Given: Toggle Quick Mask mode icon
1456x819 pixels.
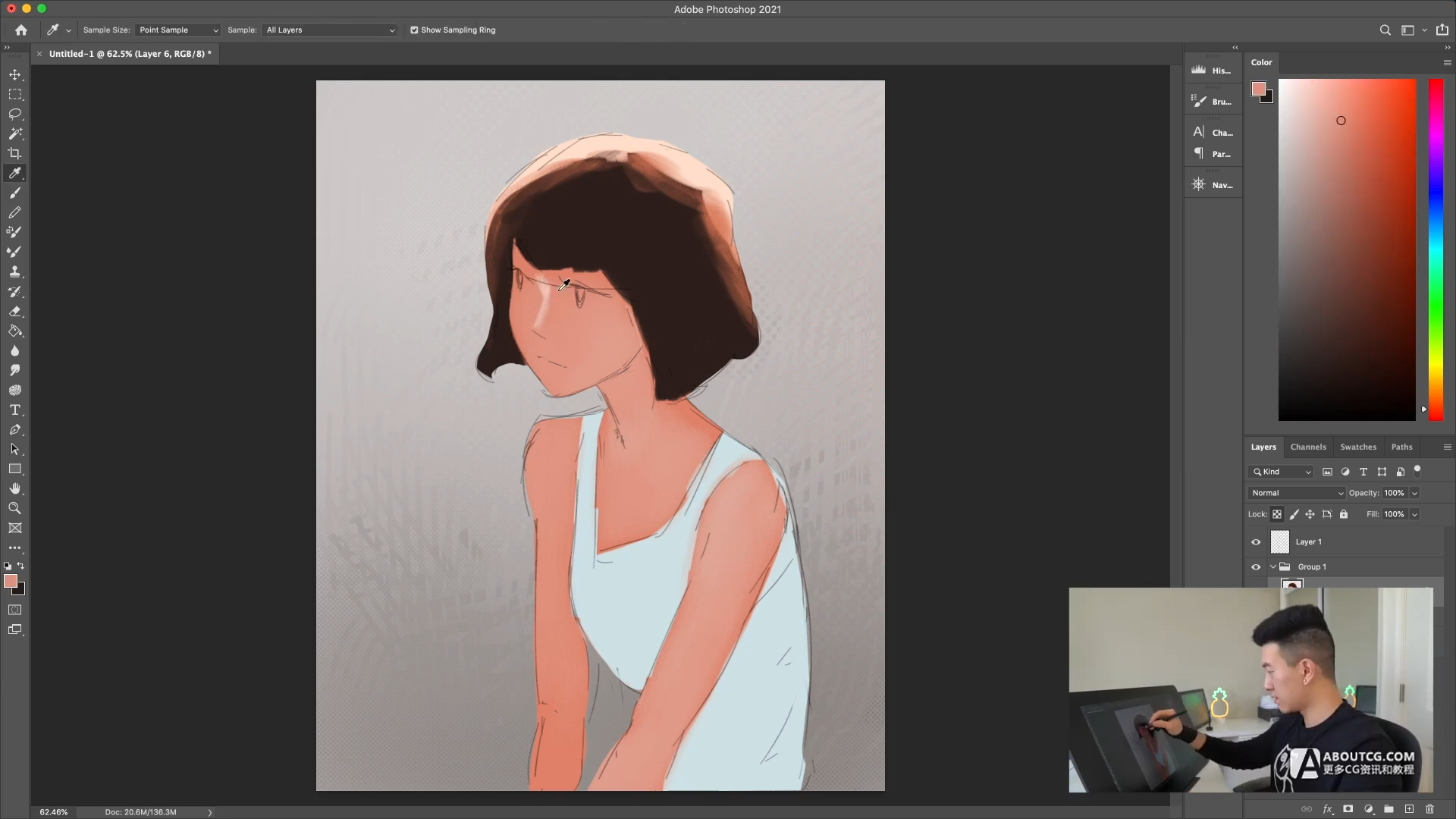Looking at the screenshot, I should [x=14, y=610].
